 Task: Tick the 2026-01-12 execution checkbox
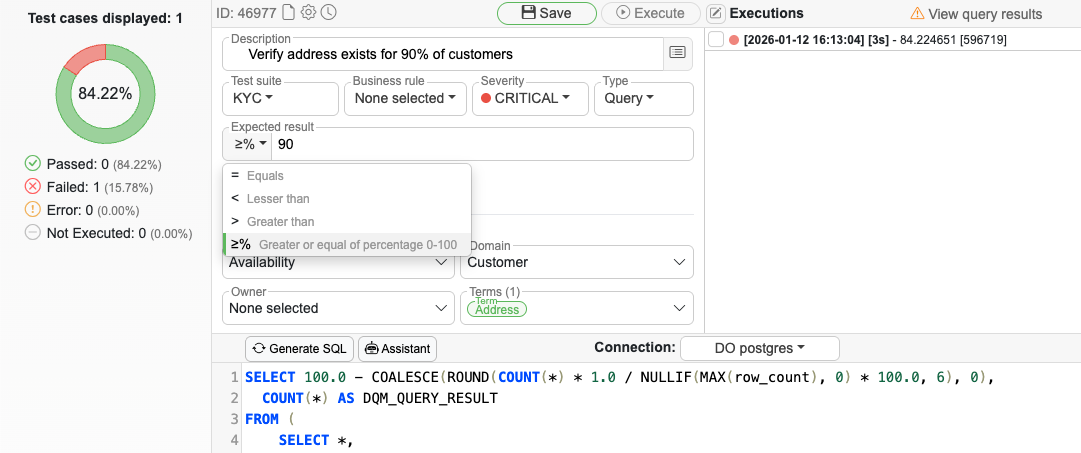716,39
